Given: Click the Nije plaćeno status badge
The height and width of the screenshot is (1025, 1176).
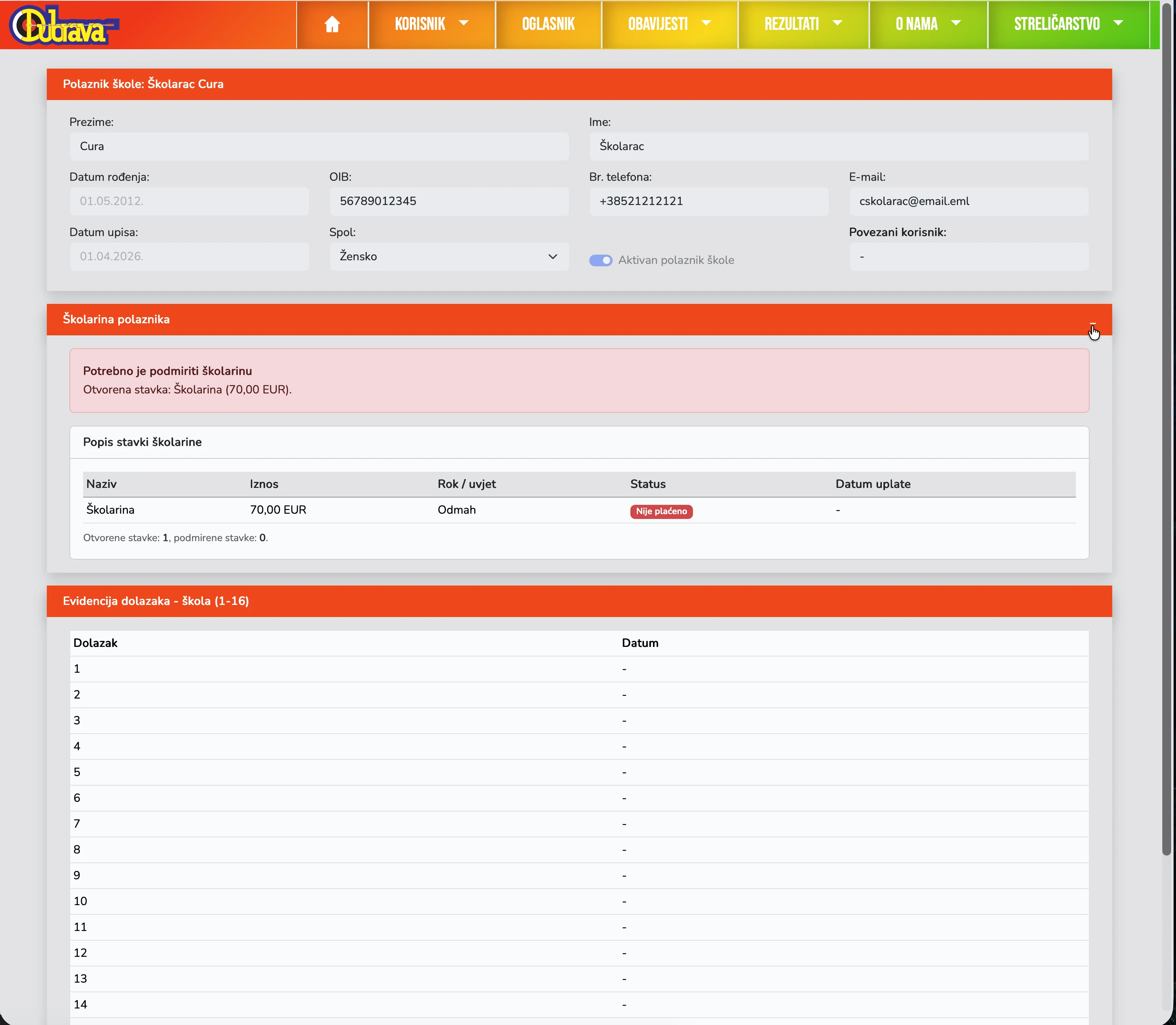Looking at the screenshot, I should (x=661, y=511).
